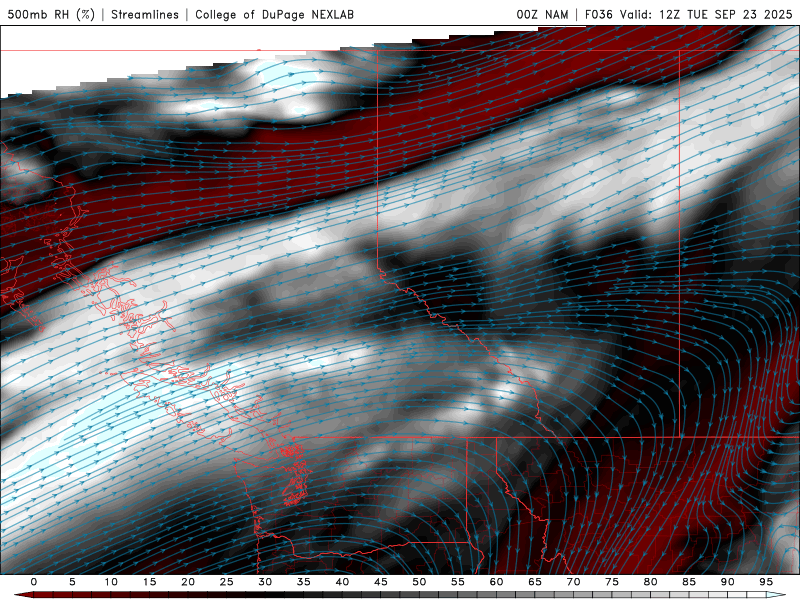Image resolution: width=800 pixels, height=600 pixels.
Task: Click the '40' value on color scale
Action: coord(342,582)
